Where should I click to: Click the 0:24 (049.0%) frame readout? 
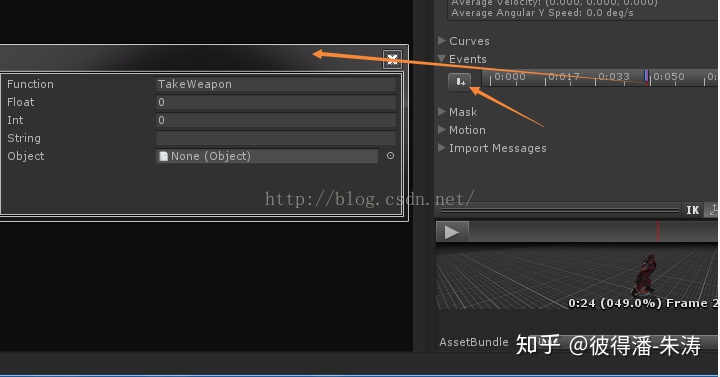pos(643,303)
